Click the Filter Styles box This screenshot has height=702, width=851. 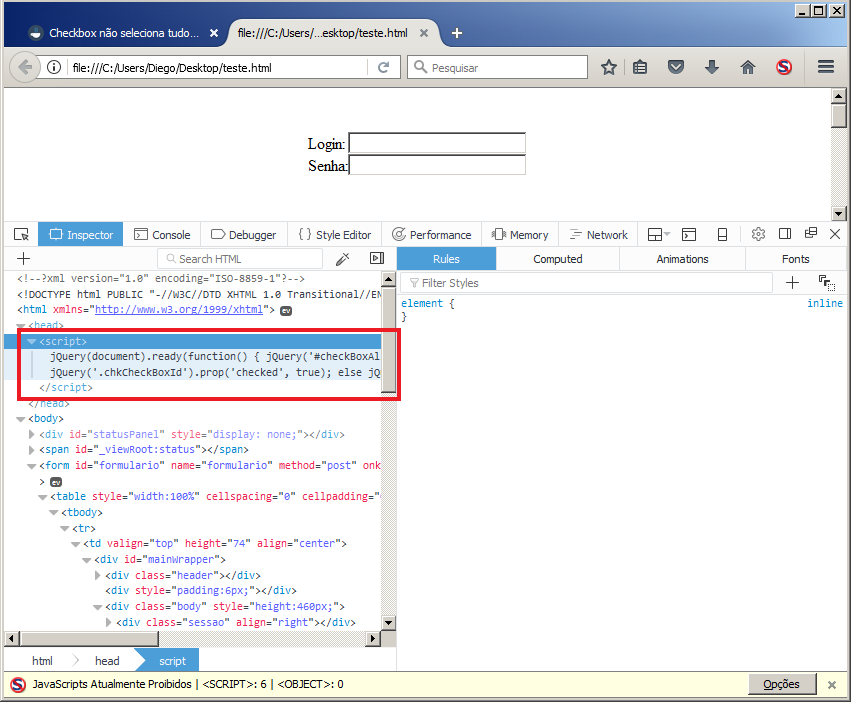pyautogui.click(x=586, y=282)
